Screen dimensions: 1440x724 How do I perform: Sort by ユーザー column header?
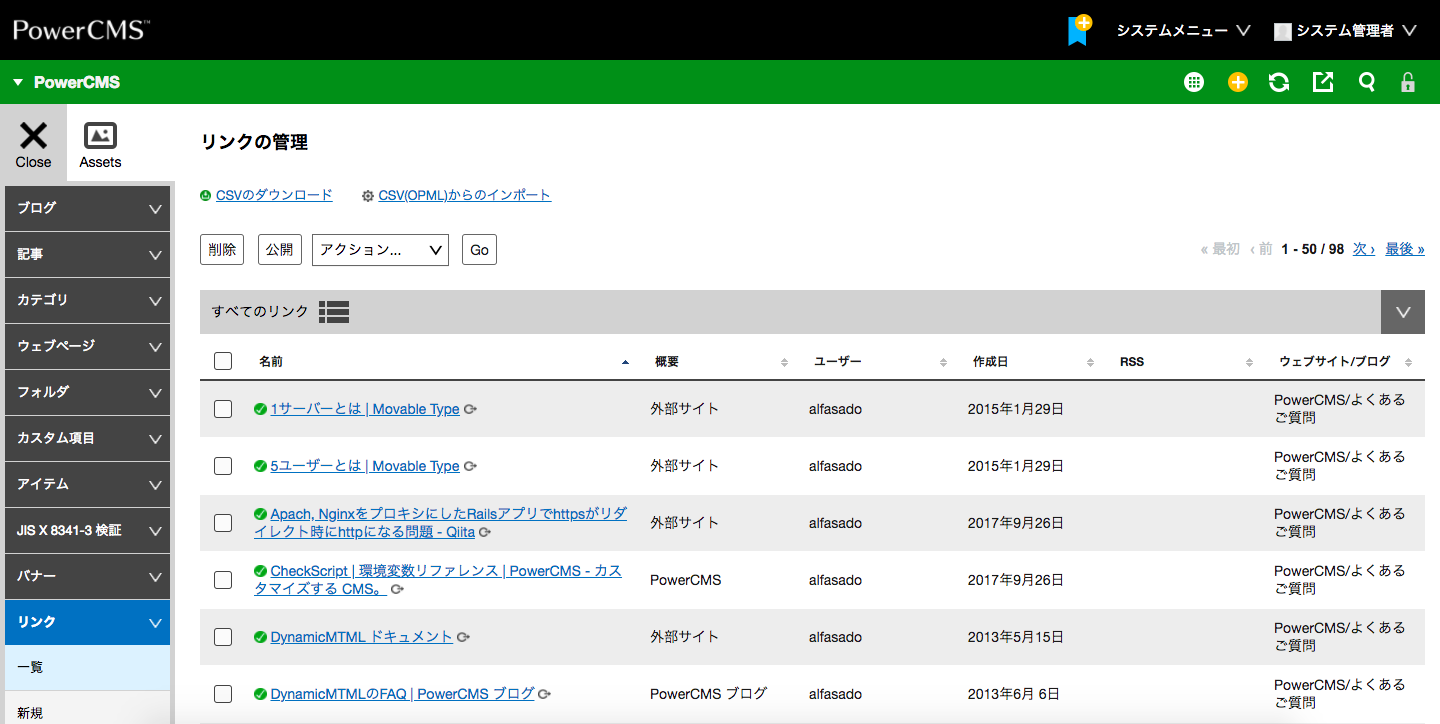pyautogui.click(x=838, y=362)
